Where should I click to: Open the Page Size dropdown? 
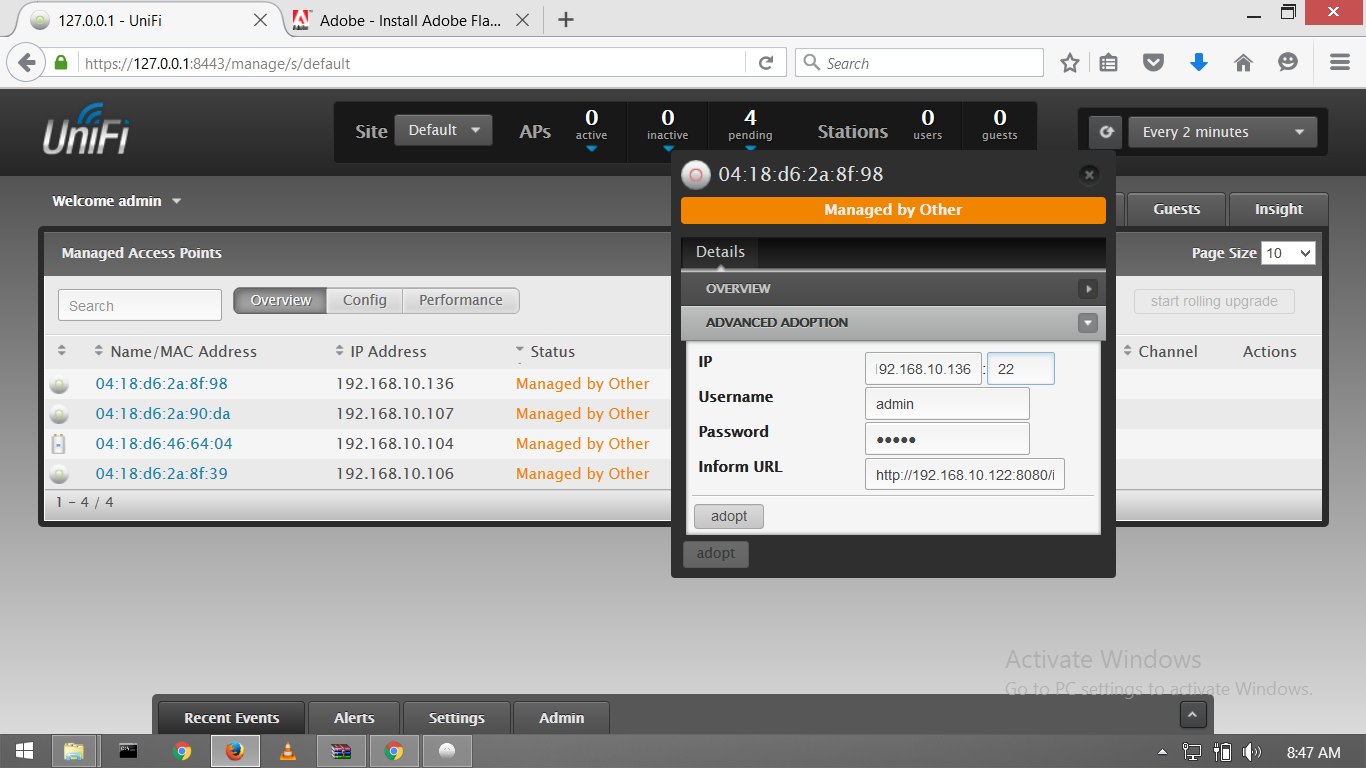click(1288, 253)
